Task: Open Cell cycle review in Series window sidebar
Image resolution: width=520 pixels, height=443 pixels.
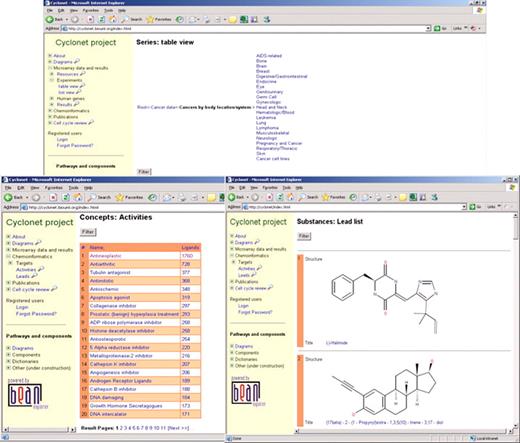Action: coord(70,123)
